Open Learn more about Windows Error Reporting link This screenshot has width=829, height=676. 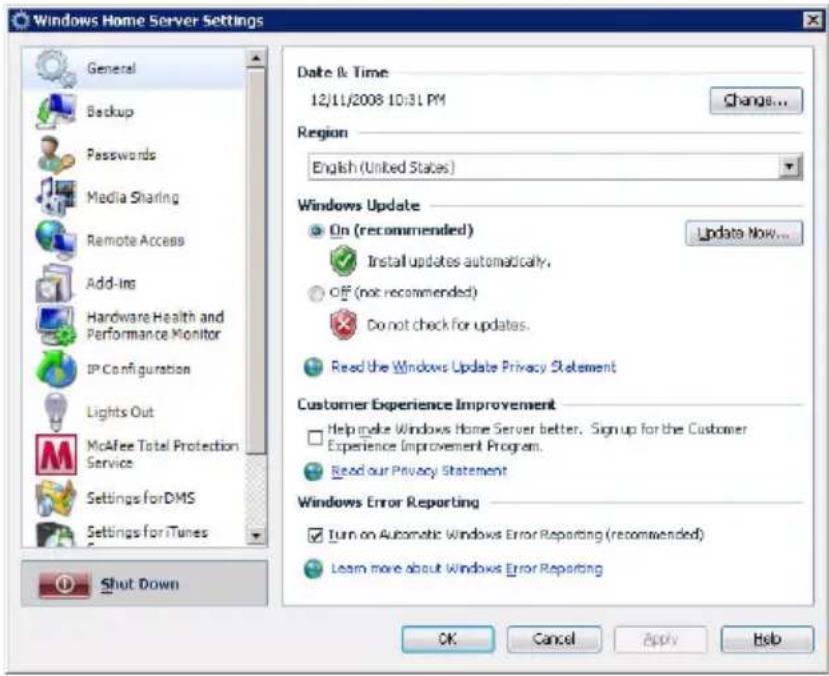pyautogui.click(x=466, y=569)
